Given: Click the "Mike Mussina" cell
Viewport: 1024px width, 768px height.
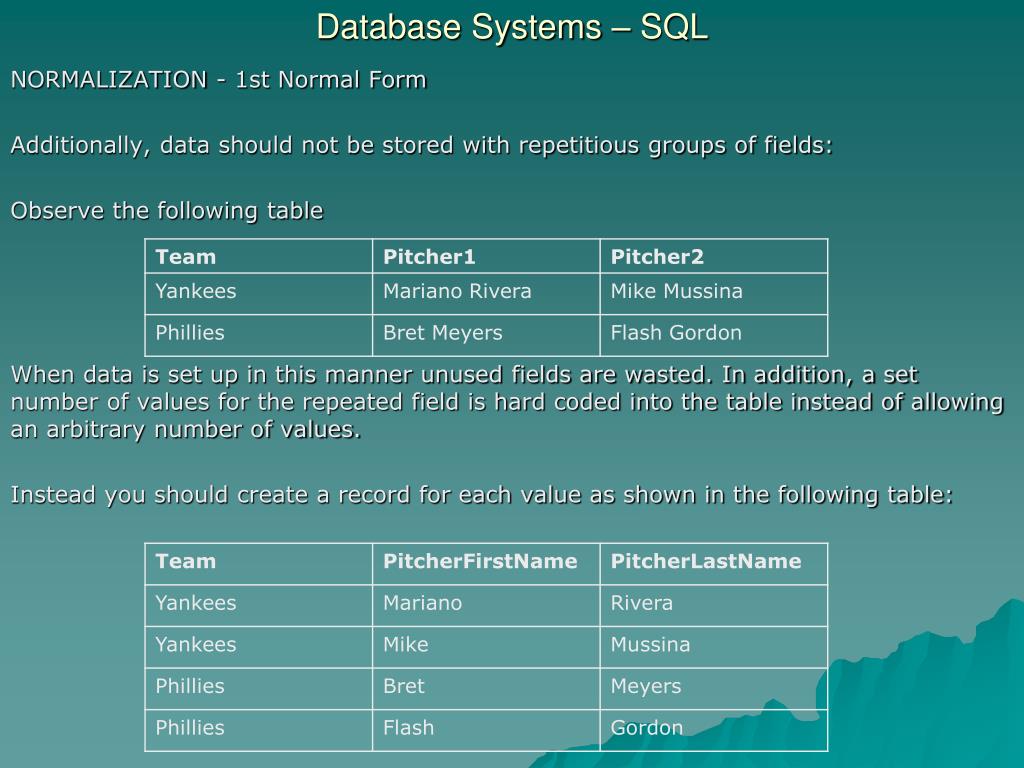Looking at the screenshot, I should coord(714,294).
